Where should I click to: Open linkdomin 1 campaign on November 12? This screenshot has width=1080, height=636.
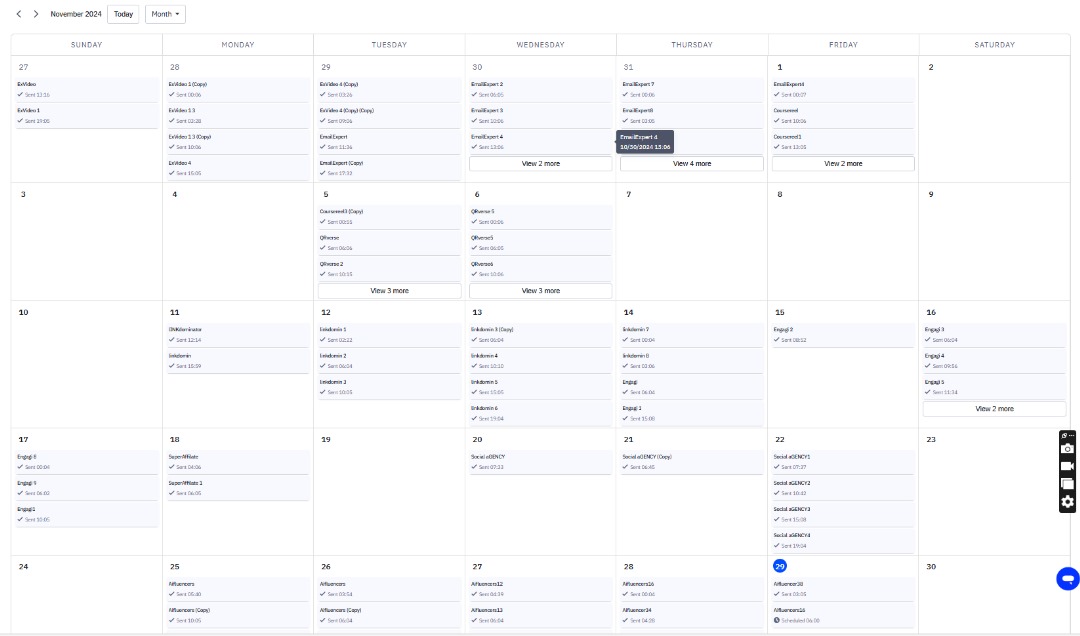click(389, 335)
